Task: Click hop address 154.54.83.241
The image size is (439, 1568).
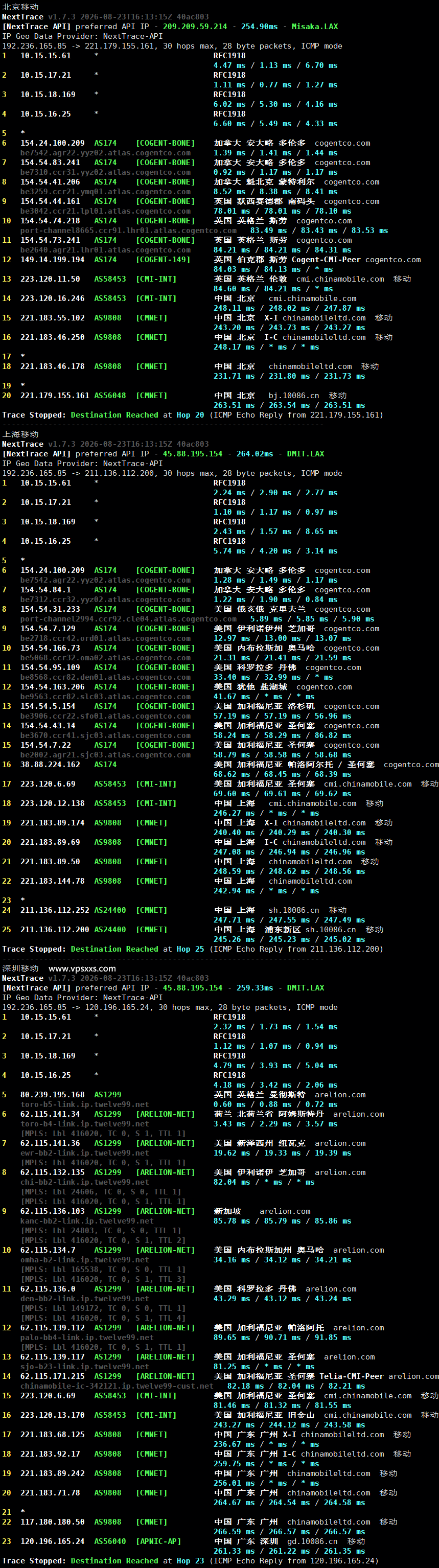Action: click(50, 163)
